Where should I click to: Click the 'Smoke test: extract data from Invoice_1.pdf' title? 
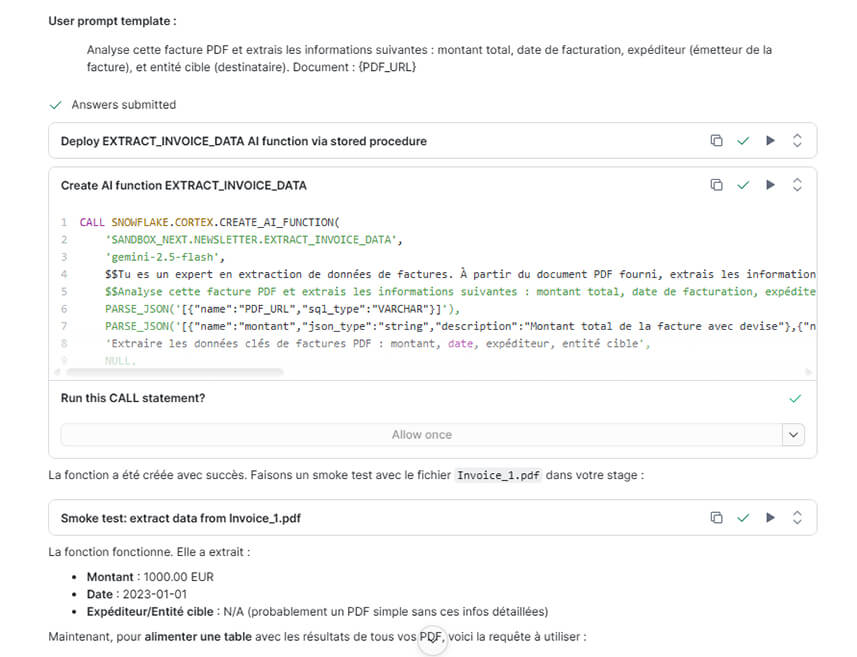click(181, 518)
